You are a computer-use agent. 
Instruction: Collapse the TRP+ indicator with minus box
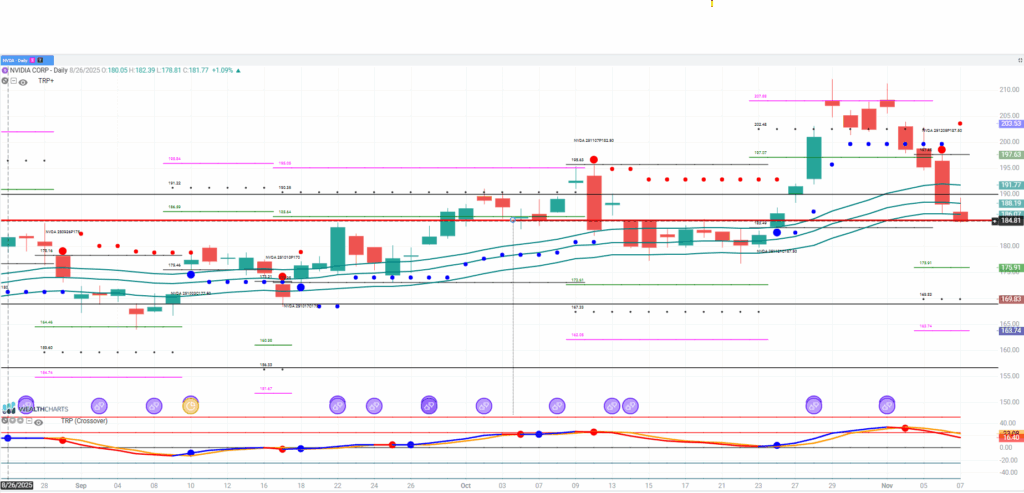click(14, 79)
